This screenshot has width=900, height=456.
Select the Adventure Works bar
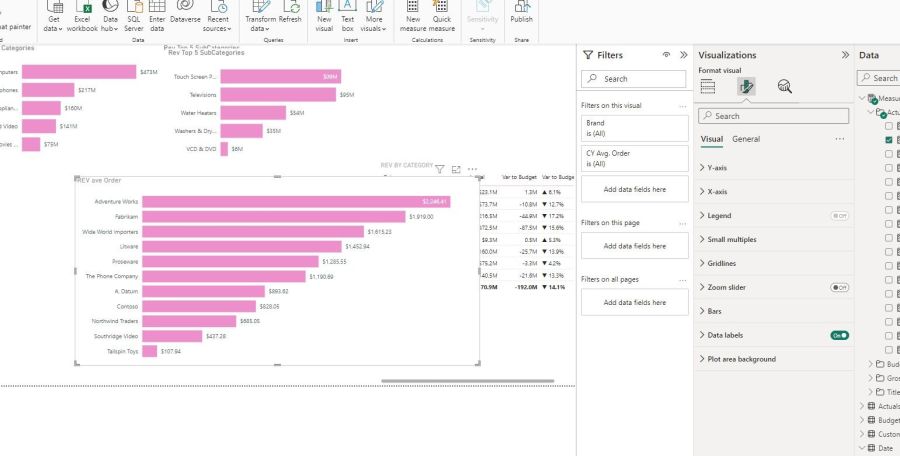[296, 202]
